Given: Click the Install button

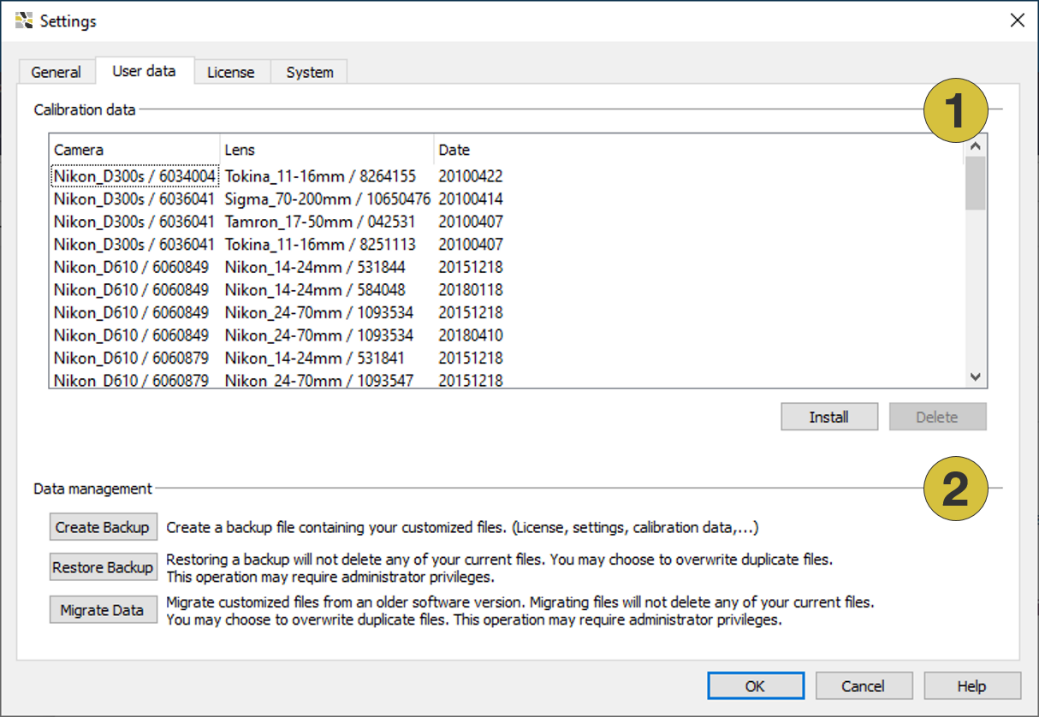Looking at the screenshot, I should click(829, 417).
